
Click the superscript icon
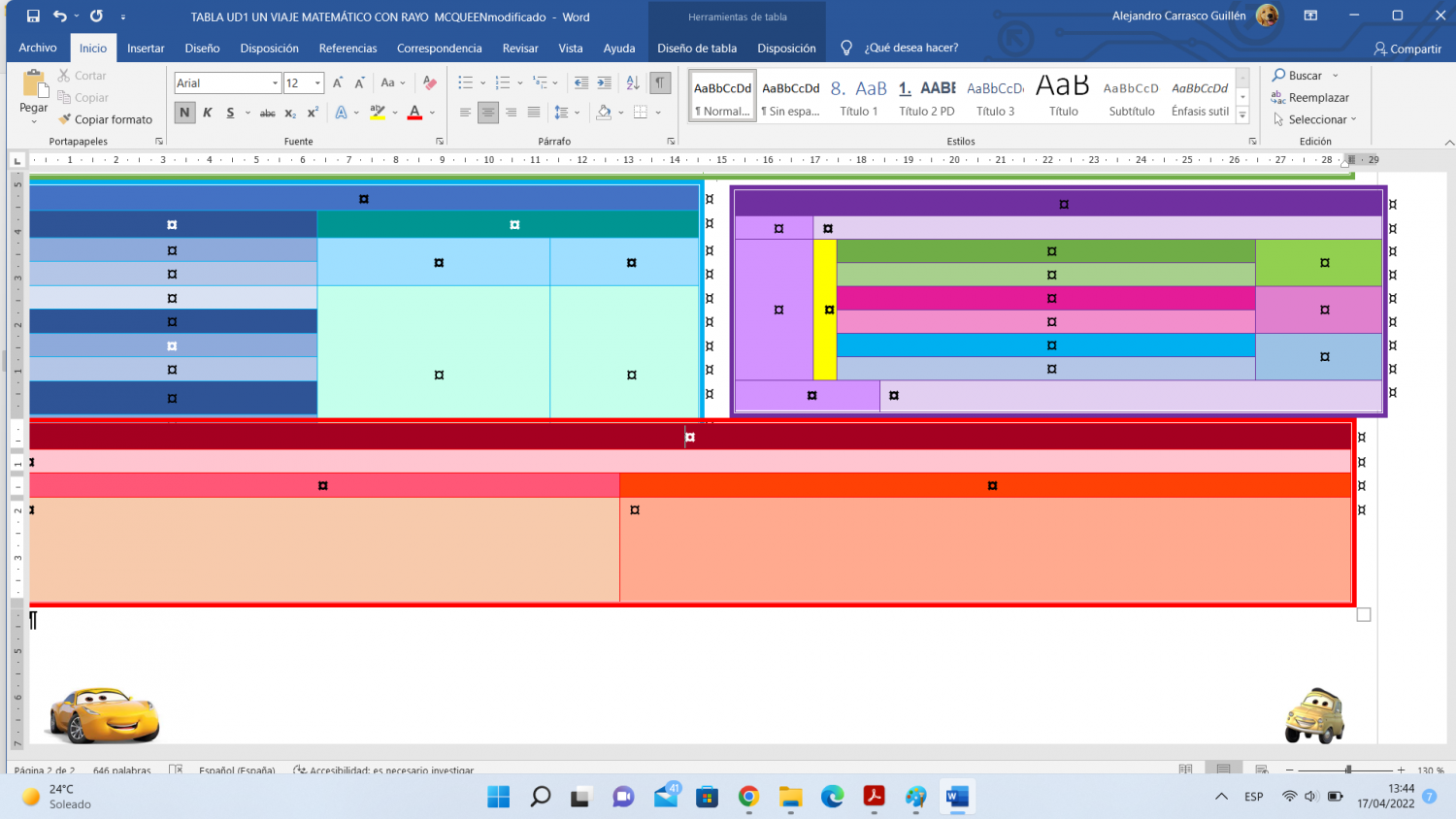click(313, 113)
